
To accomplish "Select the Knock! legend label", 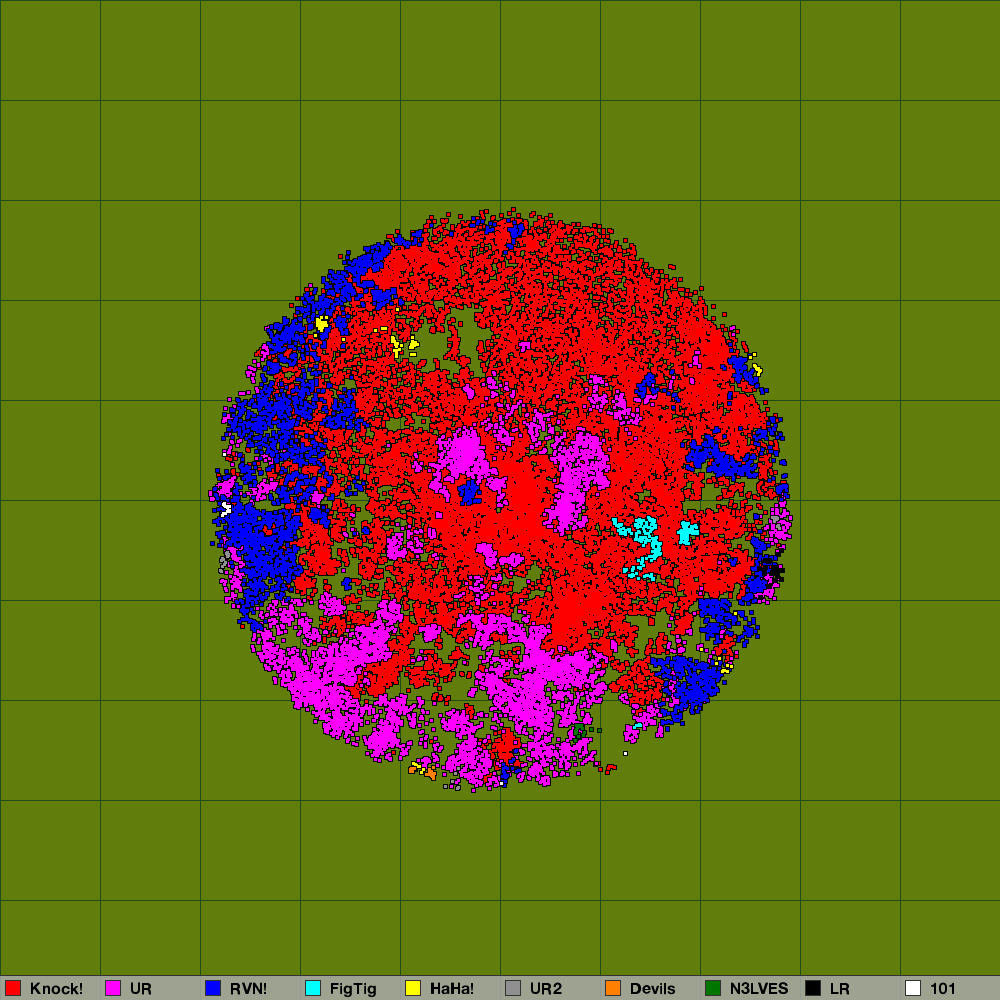I will [56, 989].
